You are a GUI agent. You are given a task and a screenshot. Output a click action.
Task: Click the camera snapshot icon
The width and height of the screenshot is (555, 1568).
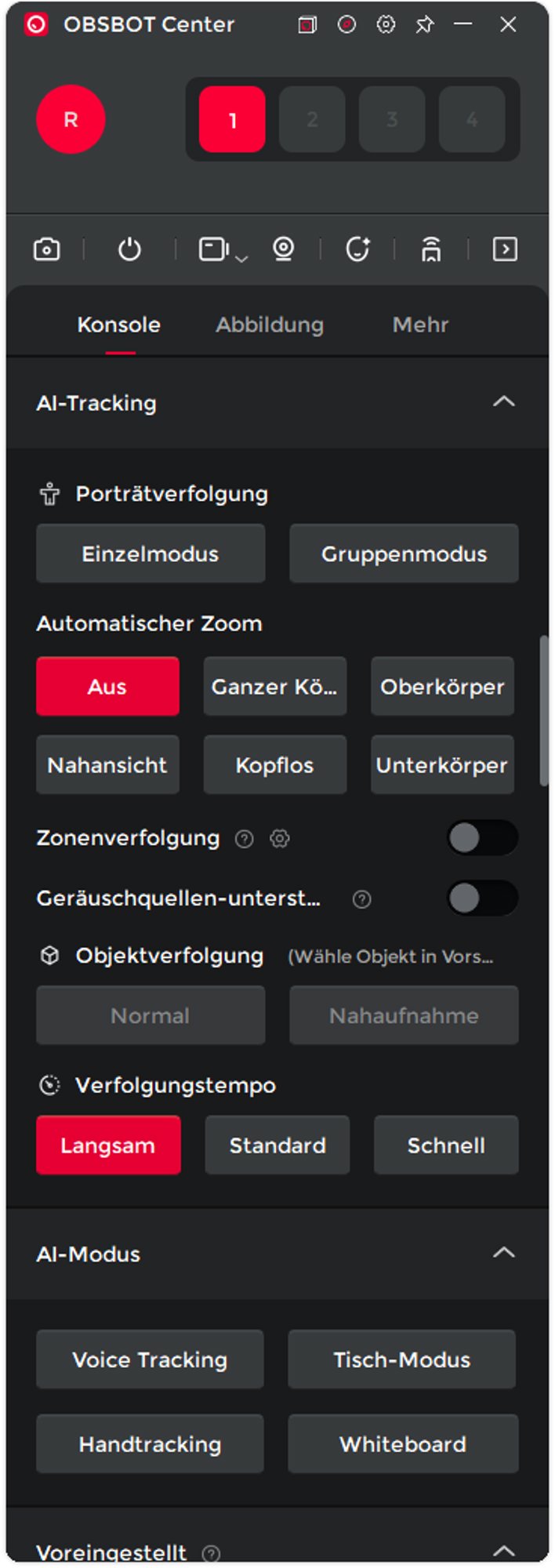(47, 249)
